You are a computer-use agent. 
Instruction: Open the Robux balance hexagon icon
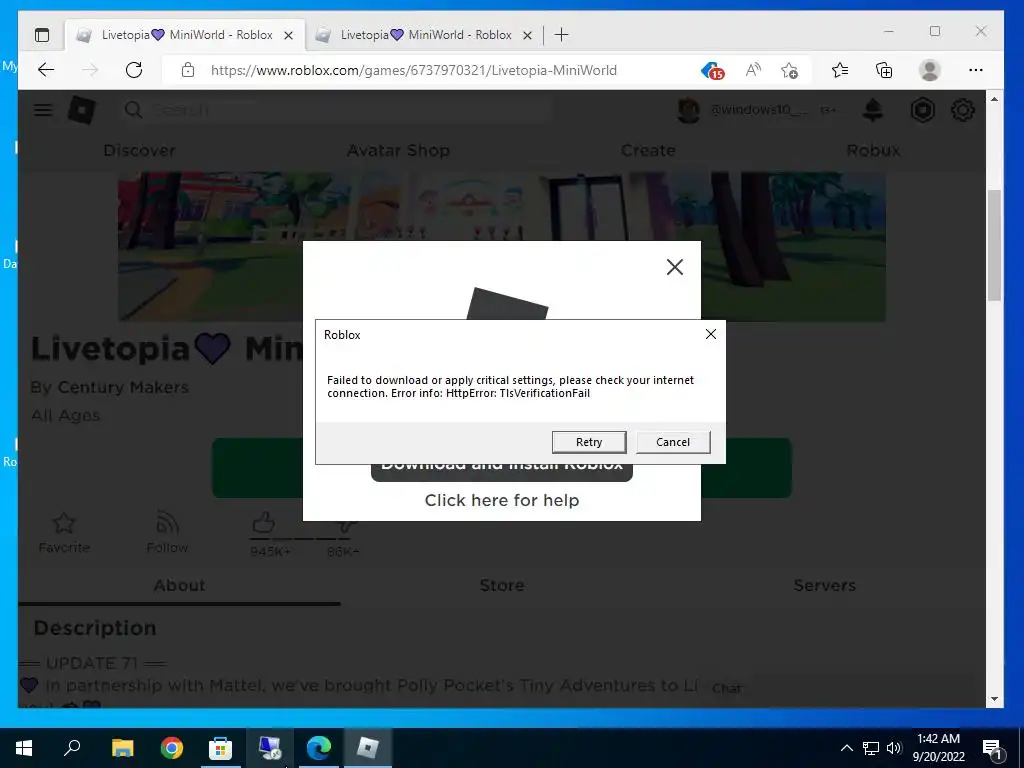923,110
